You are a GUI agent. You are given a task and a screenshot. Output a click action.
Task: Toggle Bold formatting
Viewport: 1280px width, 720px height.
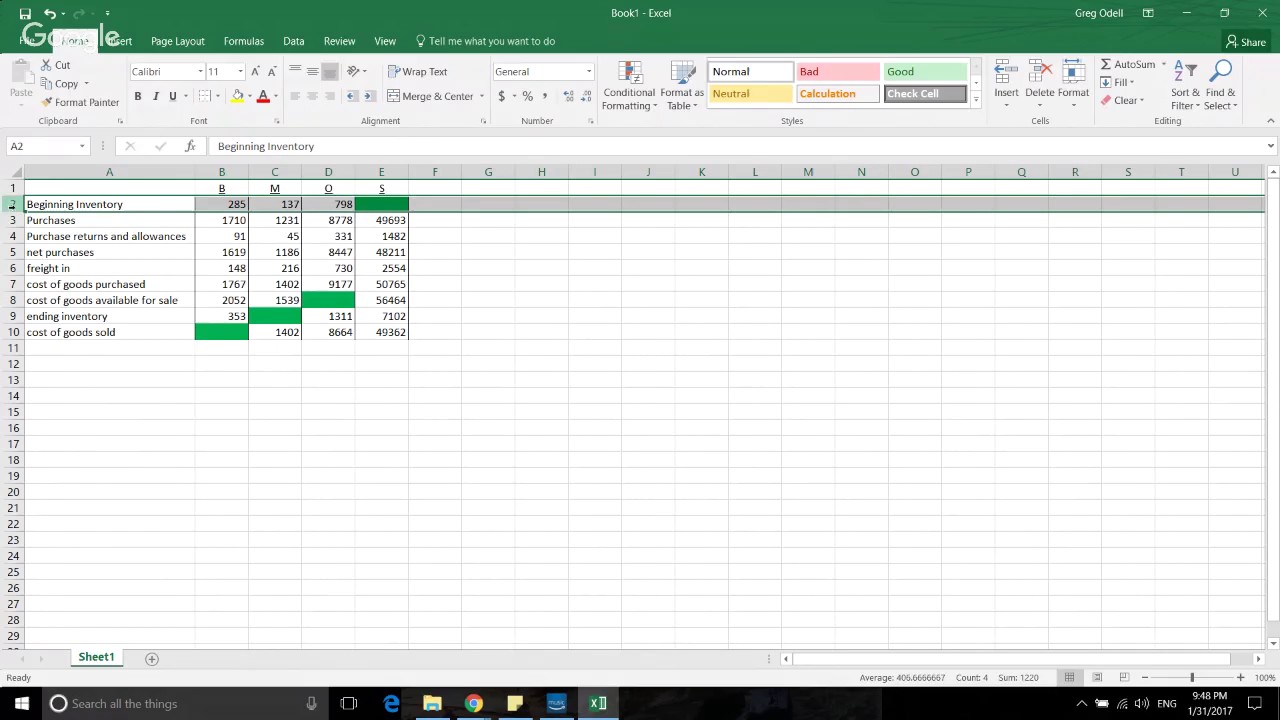tap(138, 96)
